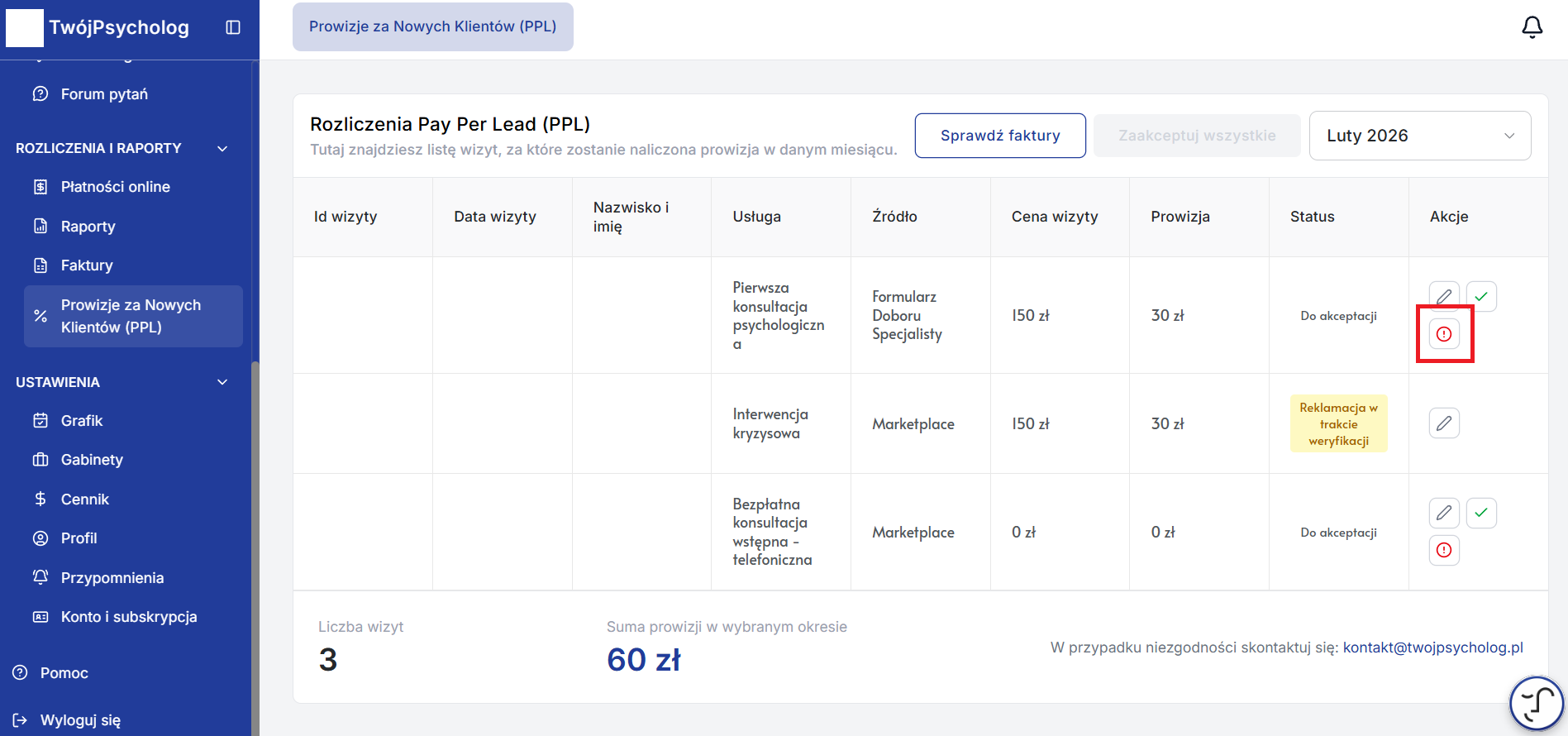Open the floating accessibility widget
The image size is (1568, 736).
click(1536, 704)
